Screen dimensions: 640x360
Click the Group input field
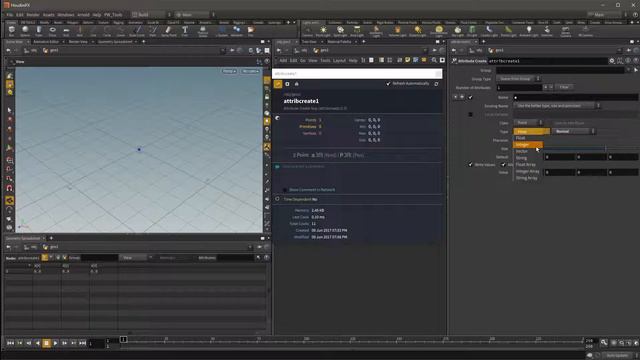pyautogui.click(x=560, y=70)
